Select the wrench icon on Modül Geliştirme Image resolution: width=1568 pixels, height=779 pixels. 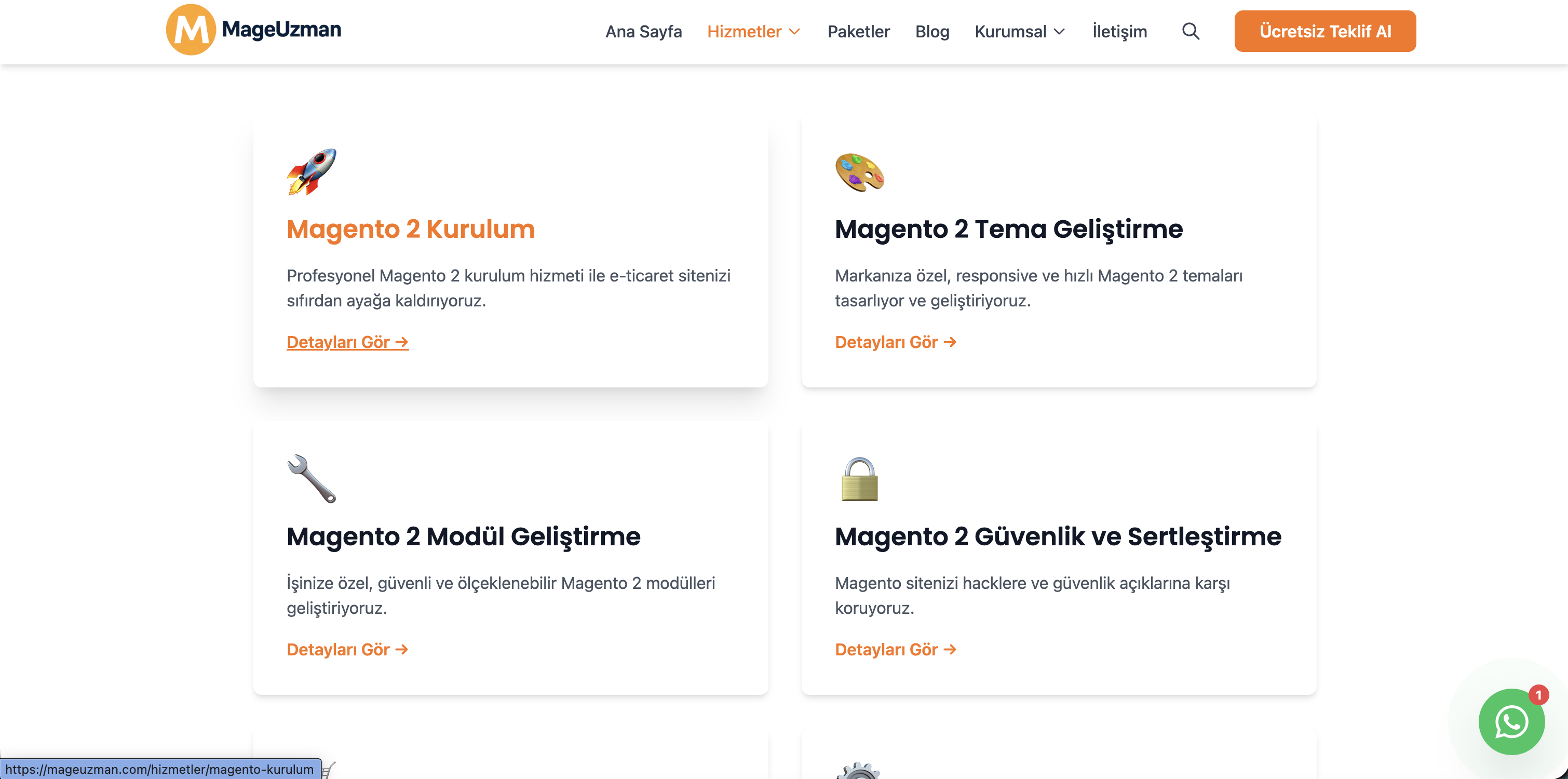[x=312, y=479]
